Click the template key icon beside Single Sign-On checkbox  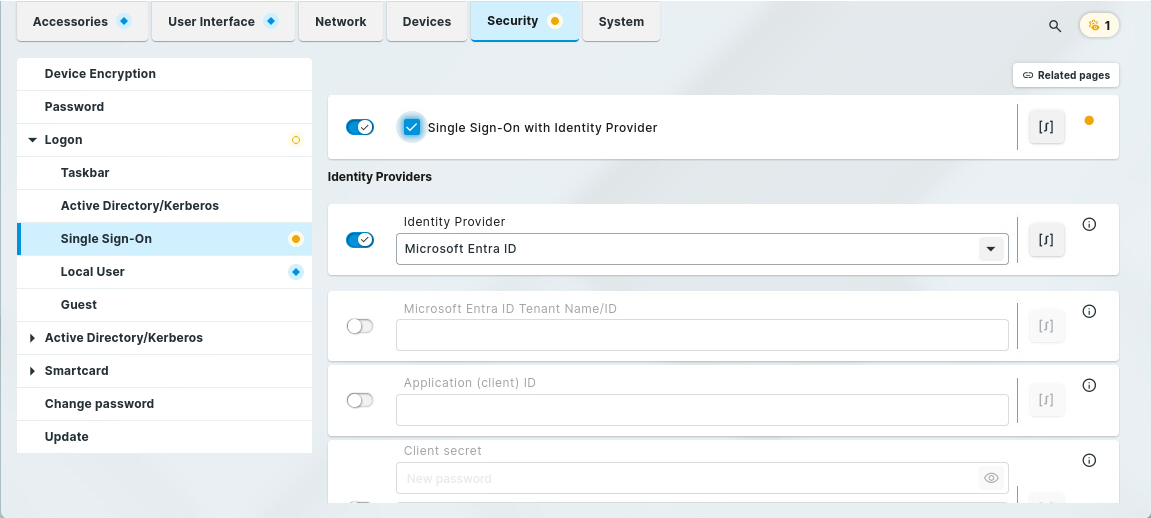point(1046,127)
